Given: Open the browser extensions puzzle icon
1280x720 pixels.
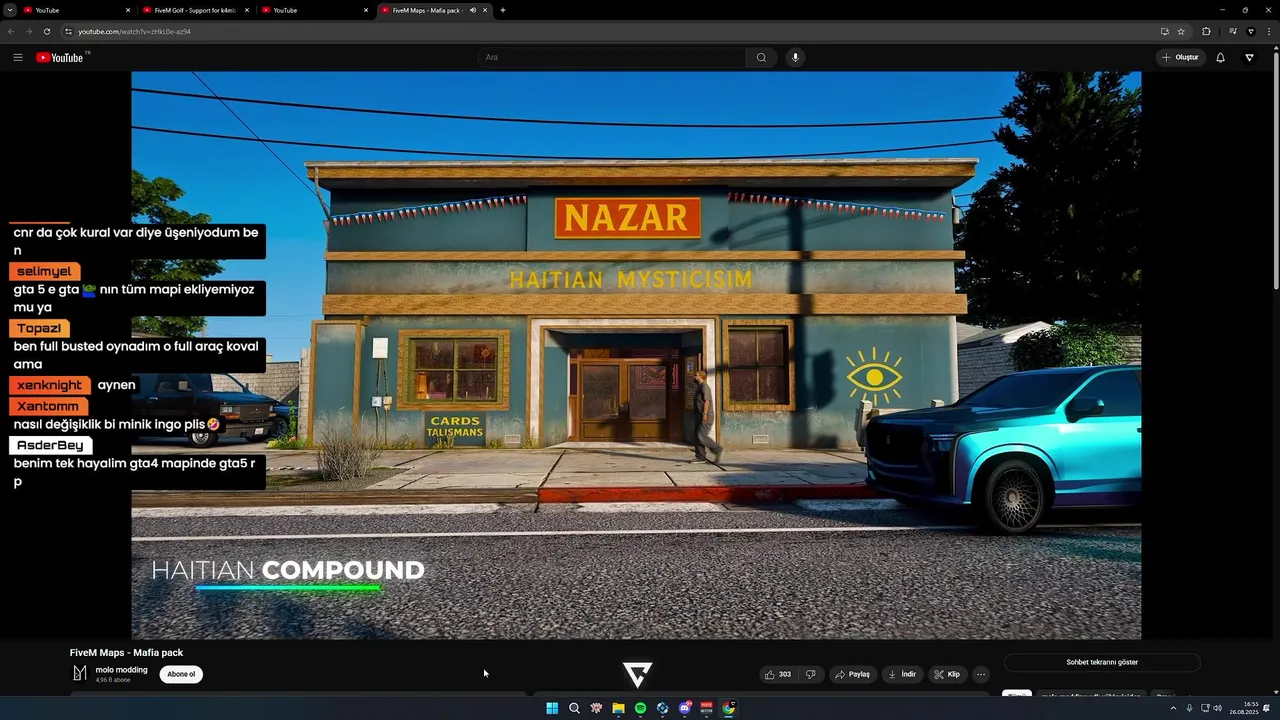Looking at the screenshot, I should pos(1206,31).
